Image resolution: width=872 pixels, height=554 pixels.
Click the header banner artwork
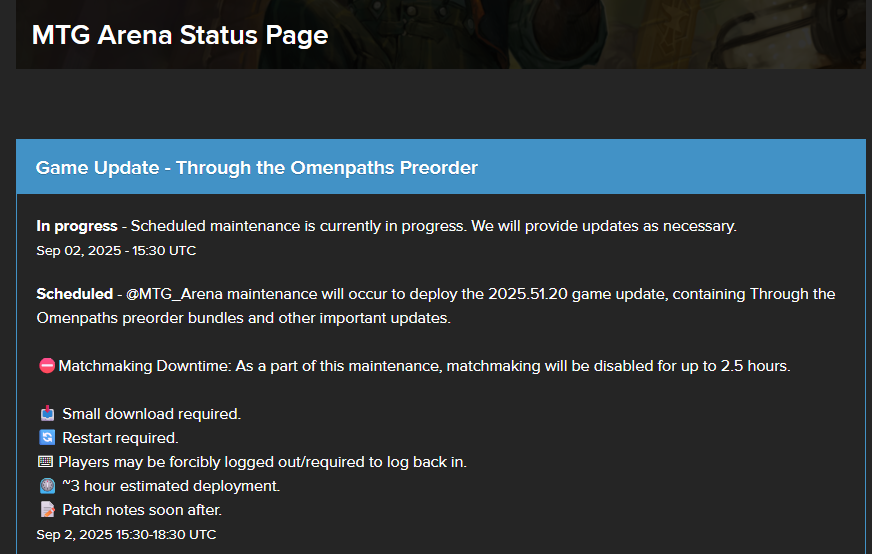click(600, 35)
